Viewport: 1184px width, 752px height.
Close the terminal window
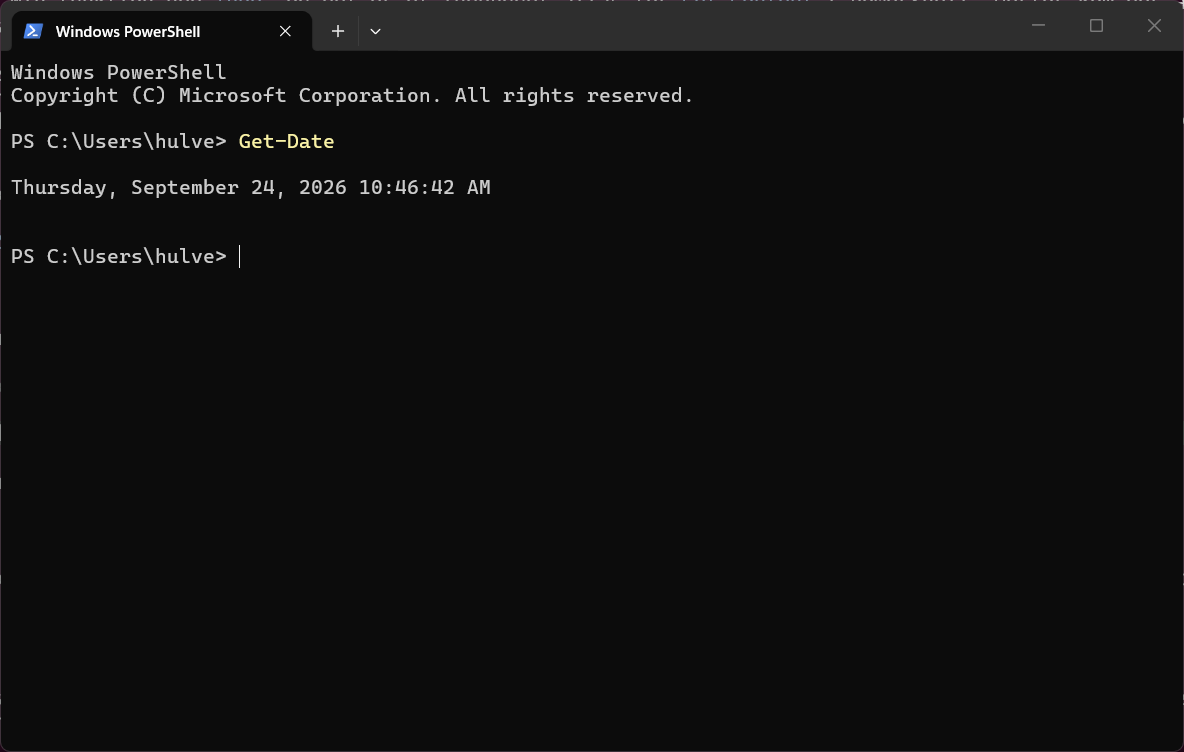point(1154,26)
